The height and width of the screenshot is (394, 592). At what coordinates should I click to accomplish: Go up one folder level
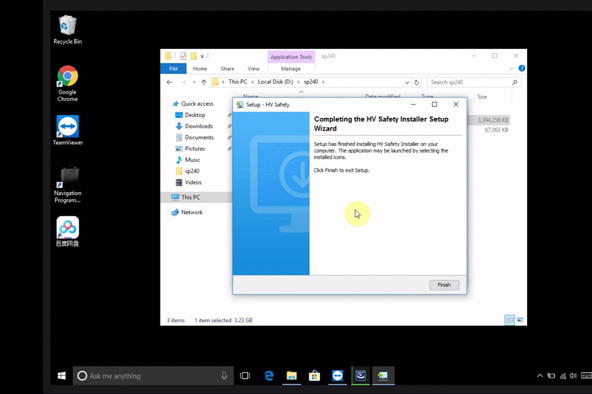(204, 82)
